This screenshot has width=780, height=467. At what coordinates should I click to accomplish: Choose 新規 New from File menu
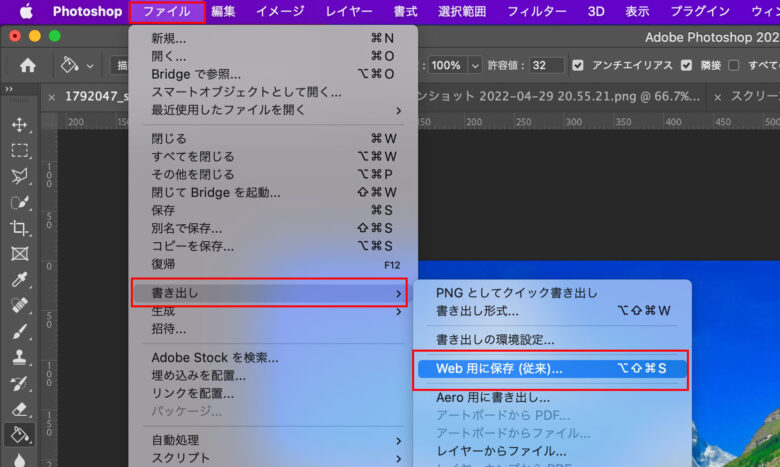coord(273,38)
